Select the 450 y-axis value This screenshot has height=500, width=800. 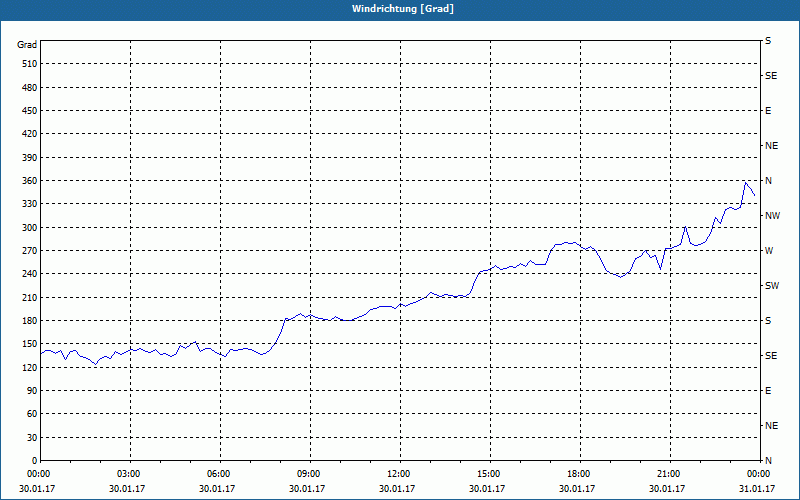click(30, 111)
